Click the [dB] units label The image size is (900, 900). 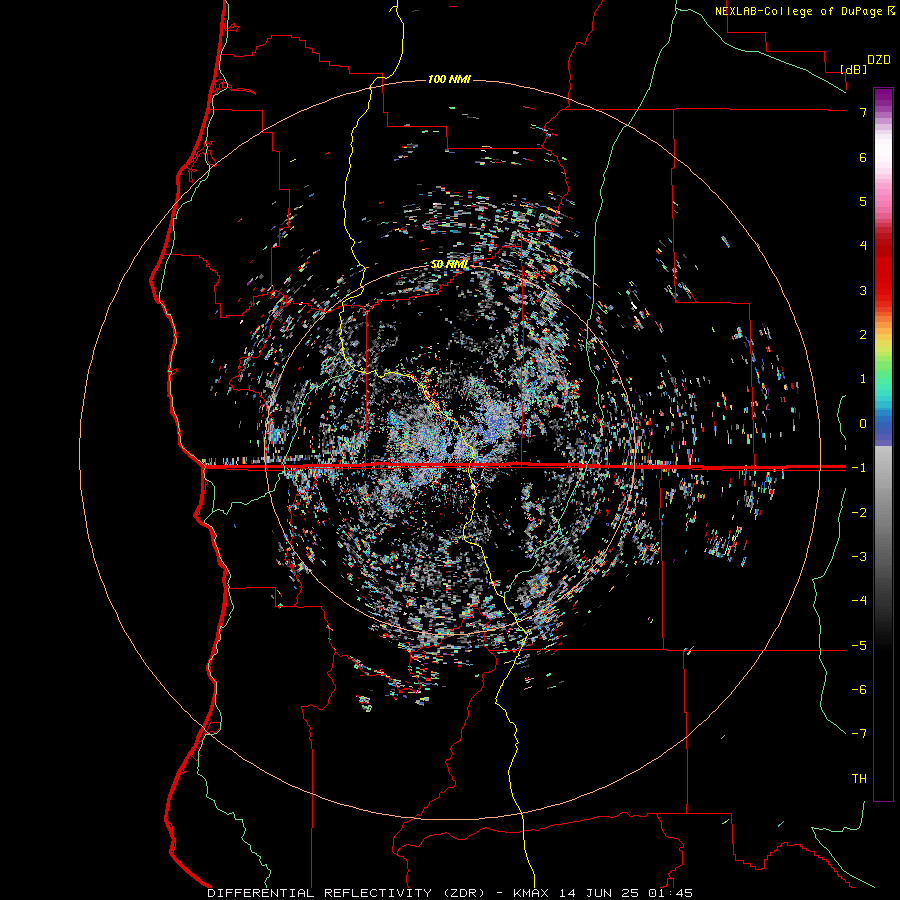(854, 69)
